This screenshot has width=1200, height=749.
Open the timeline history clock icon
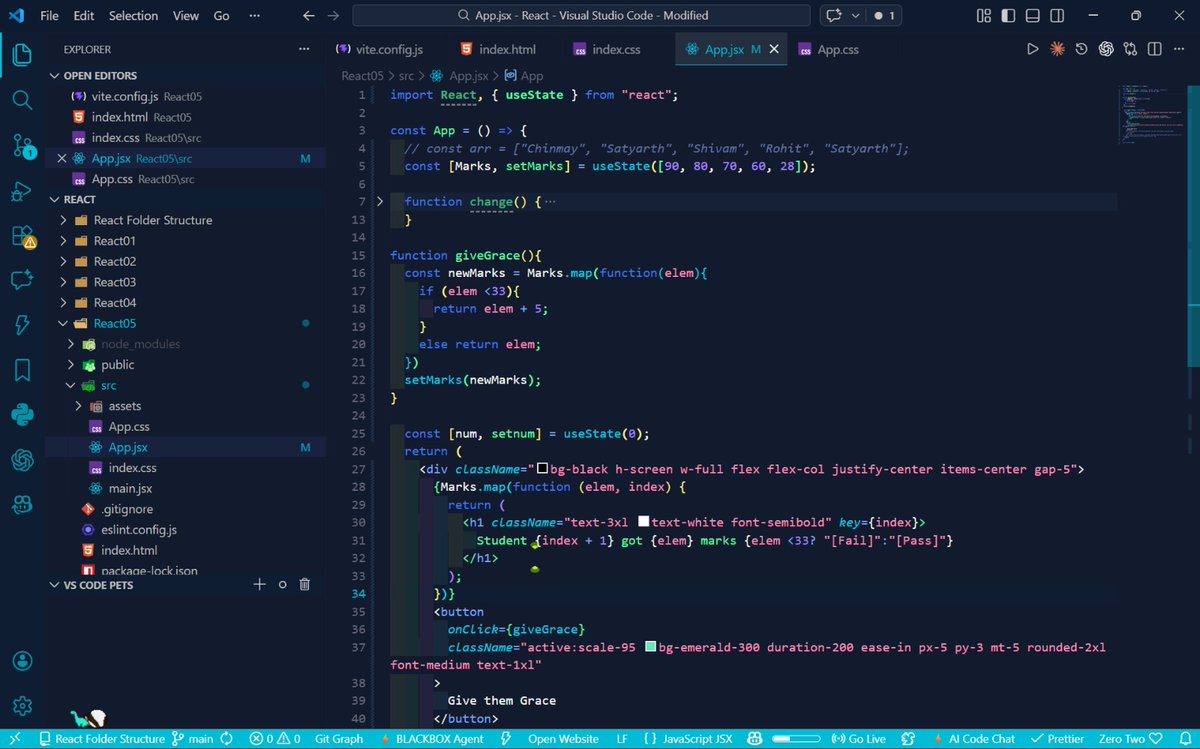click(1081, 49)
